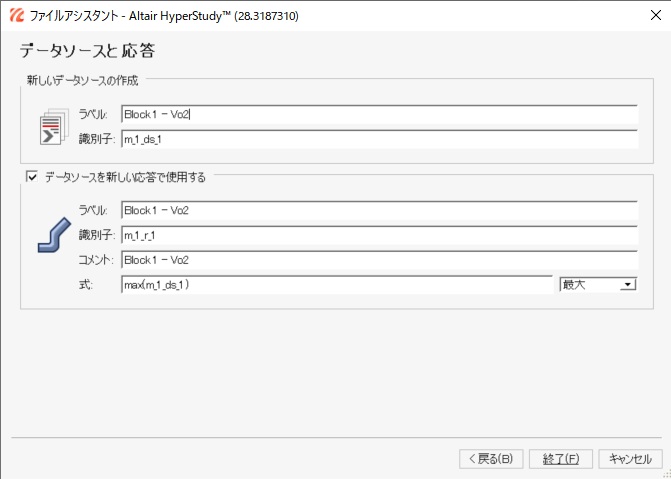Click the identifier field containing m_1_r_1

(x=378, y=235)
